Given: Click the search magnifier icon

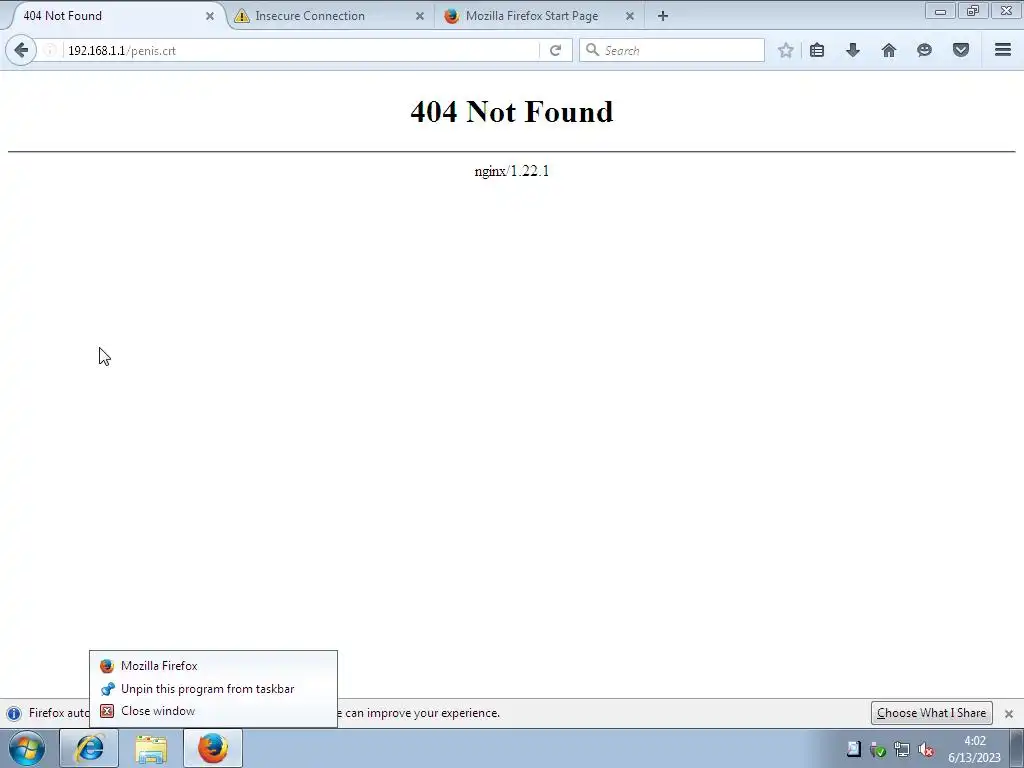Looking at the screenshot, I should coord(592,50).
